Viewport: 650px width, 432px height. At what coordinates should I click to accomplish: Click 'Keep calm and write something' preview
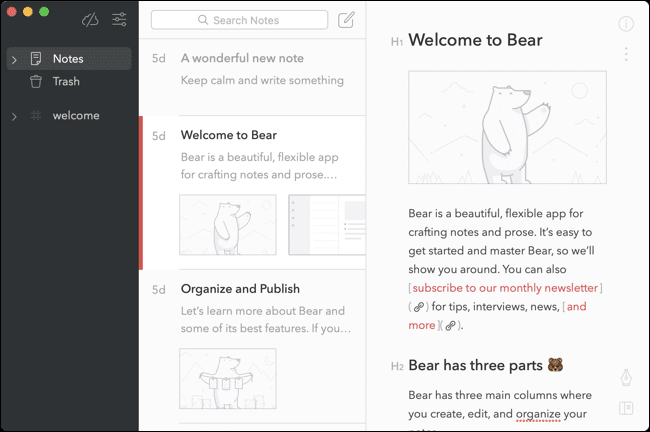click(262, 80)
